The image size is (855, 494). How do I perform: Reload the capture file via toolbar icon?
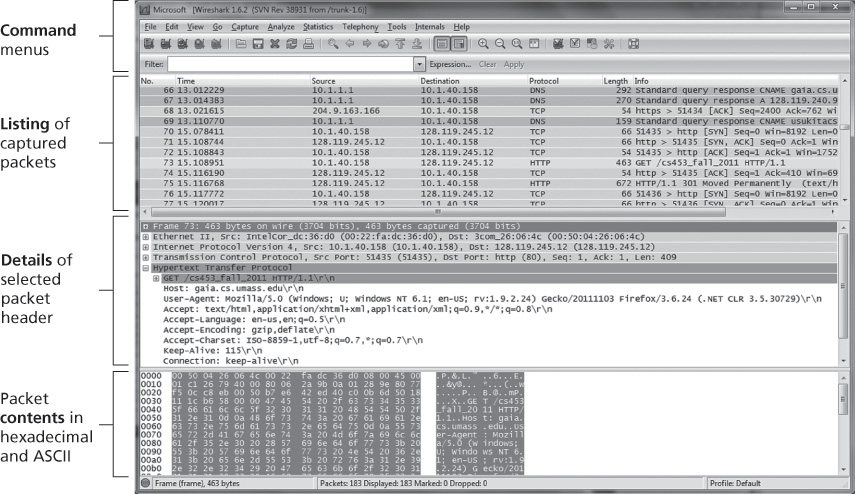click(x=291, y=44)
